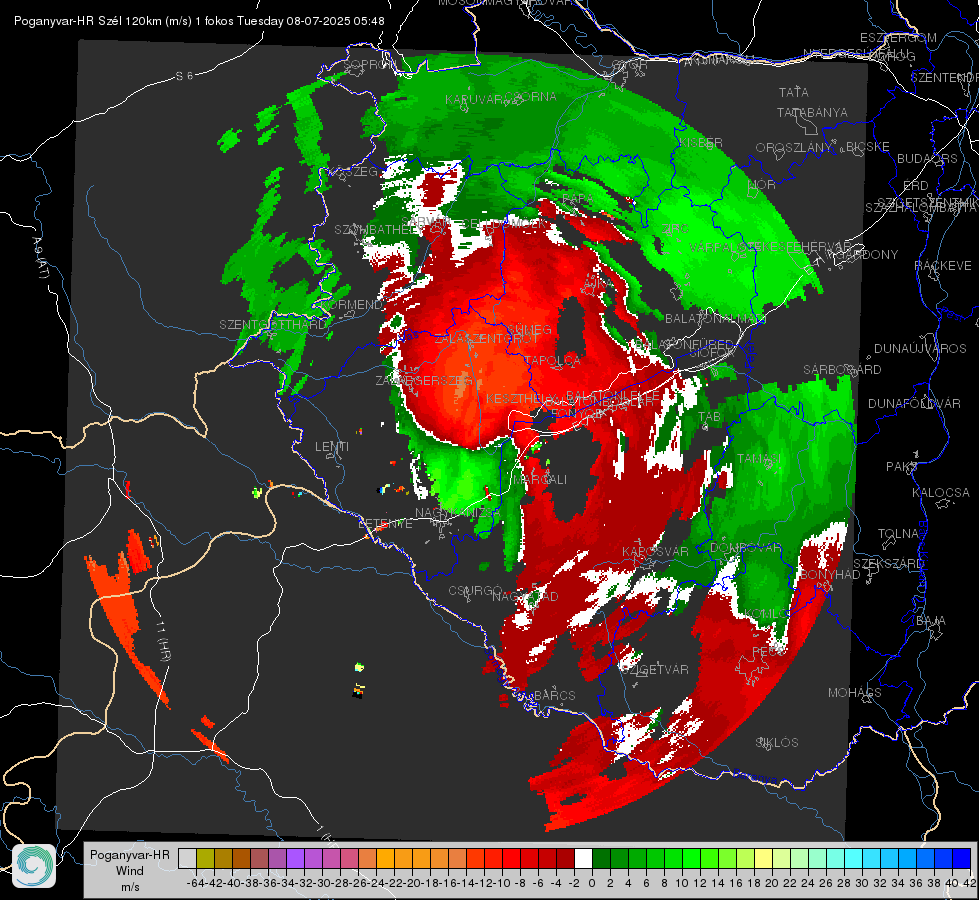Click the KISBER city label
979x900 pixels.
(x=701, y=143)
